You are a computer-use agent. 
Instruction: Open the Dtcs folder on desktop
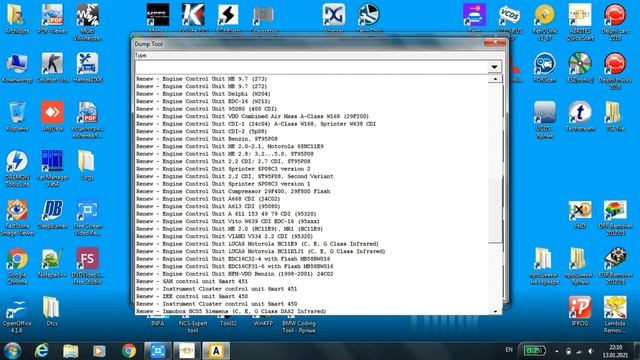[51, 311]
